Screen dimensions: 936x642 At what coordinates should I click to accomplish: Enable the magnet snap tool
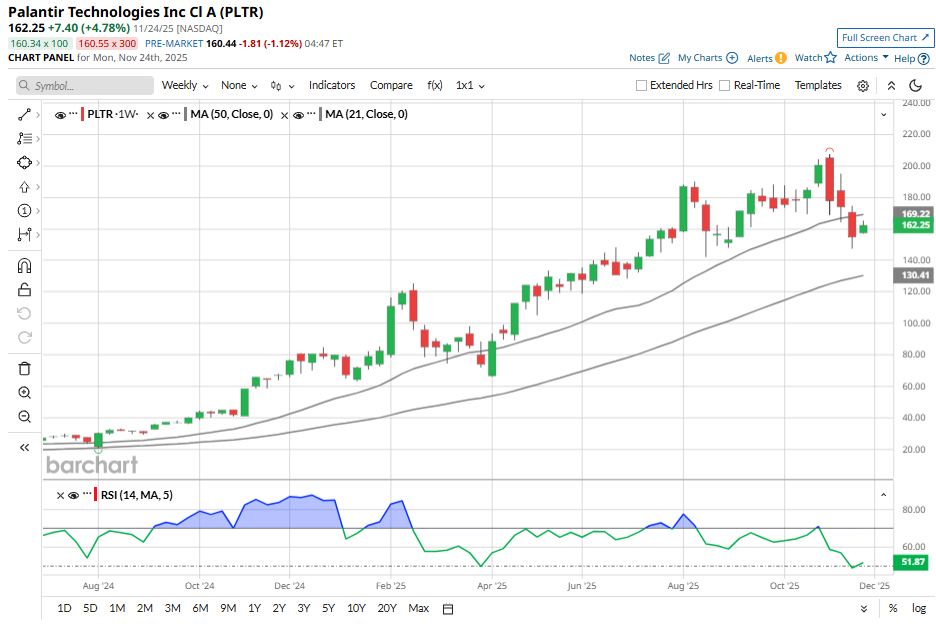25,266
